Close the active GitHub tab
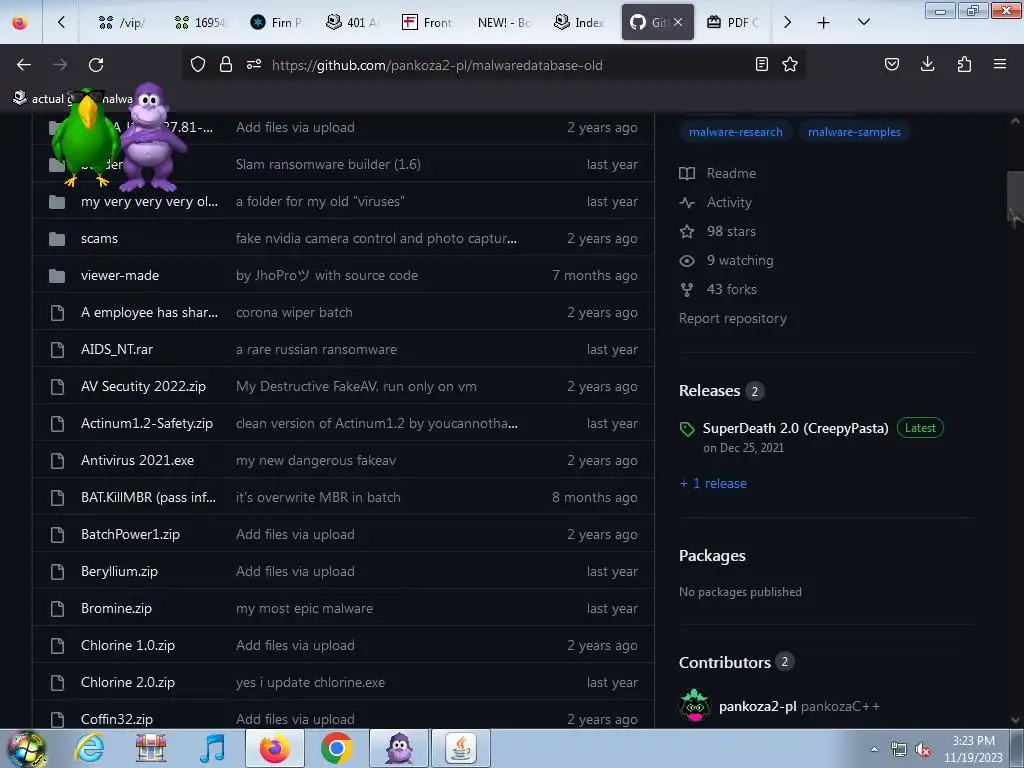Image resolution: width=1024 pixels, height=768 pixels. coord(679,22)
